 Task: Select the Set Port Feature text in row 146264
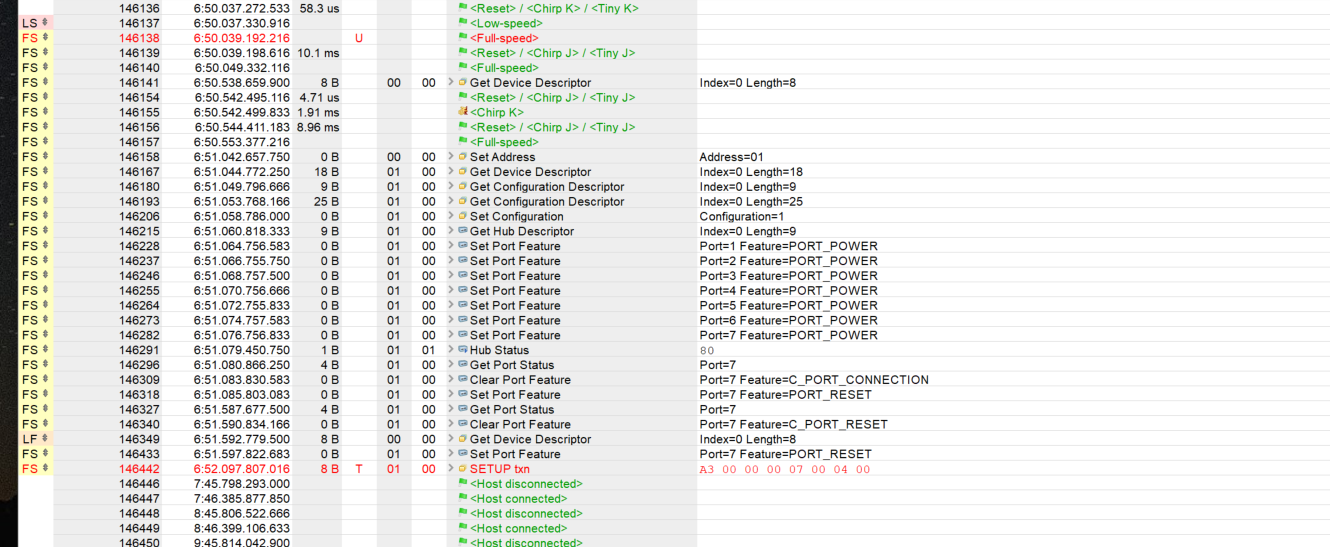point(515,306)
